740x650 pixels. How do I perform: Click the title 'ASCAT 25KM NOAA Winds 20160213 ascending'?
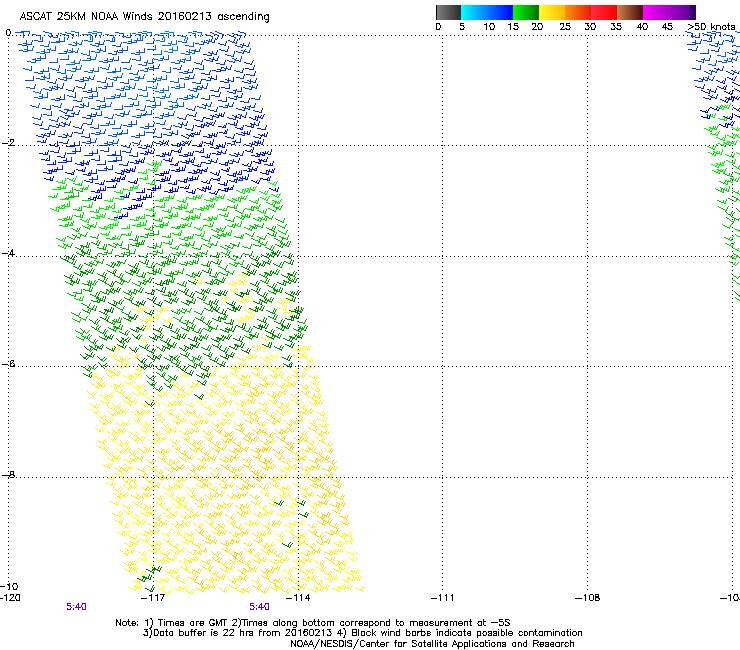click(144, 17)
